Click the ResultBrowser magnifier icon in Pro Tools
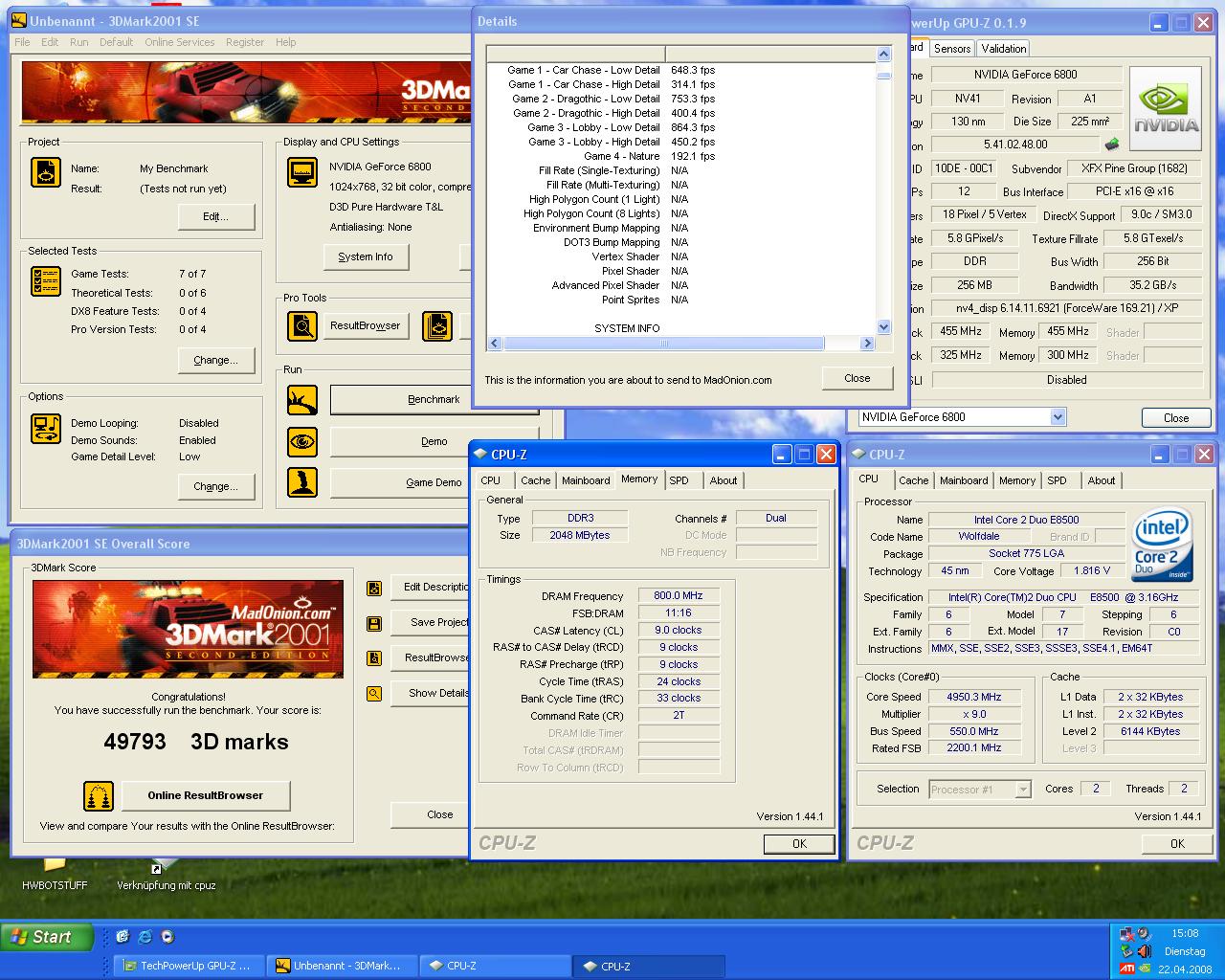The image size is (1225, 980). (302, 326)
